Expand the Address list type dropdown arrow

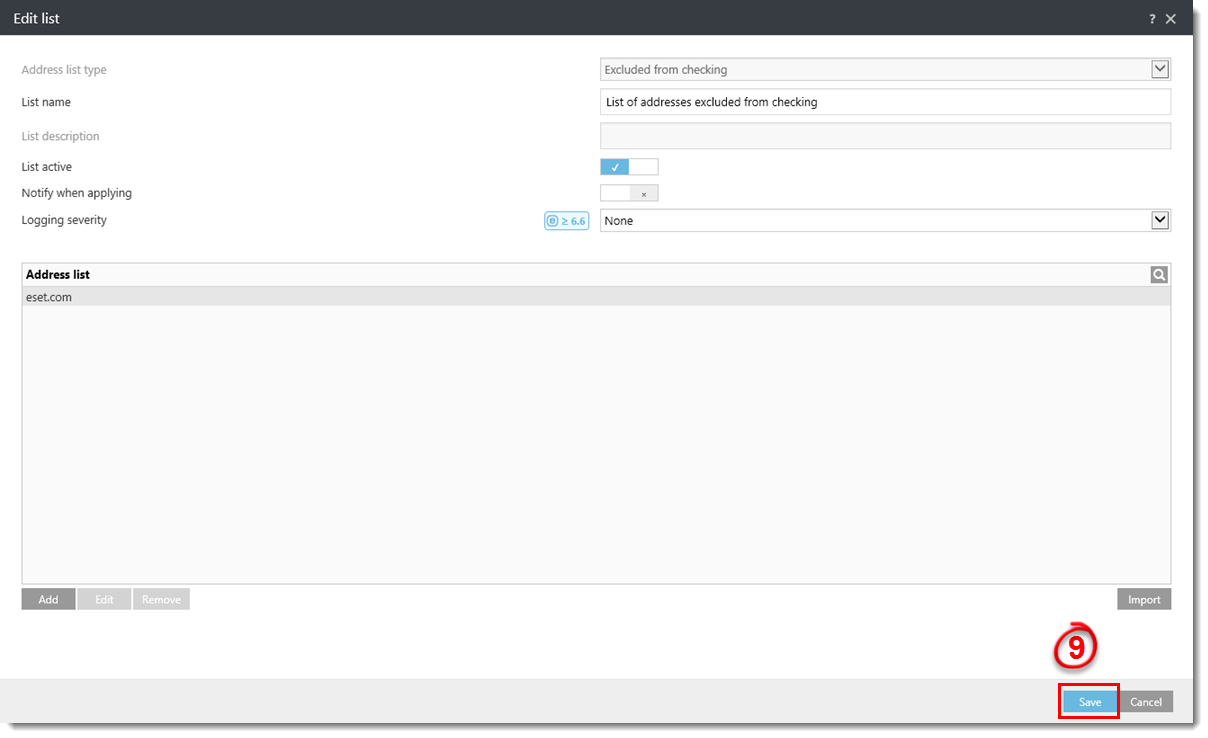[1160, 69]
